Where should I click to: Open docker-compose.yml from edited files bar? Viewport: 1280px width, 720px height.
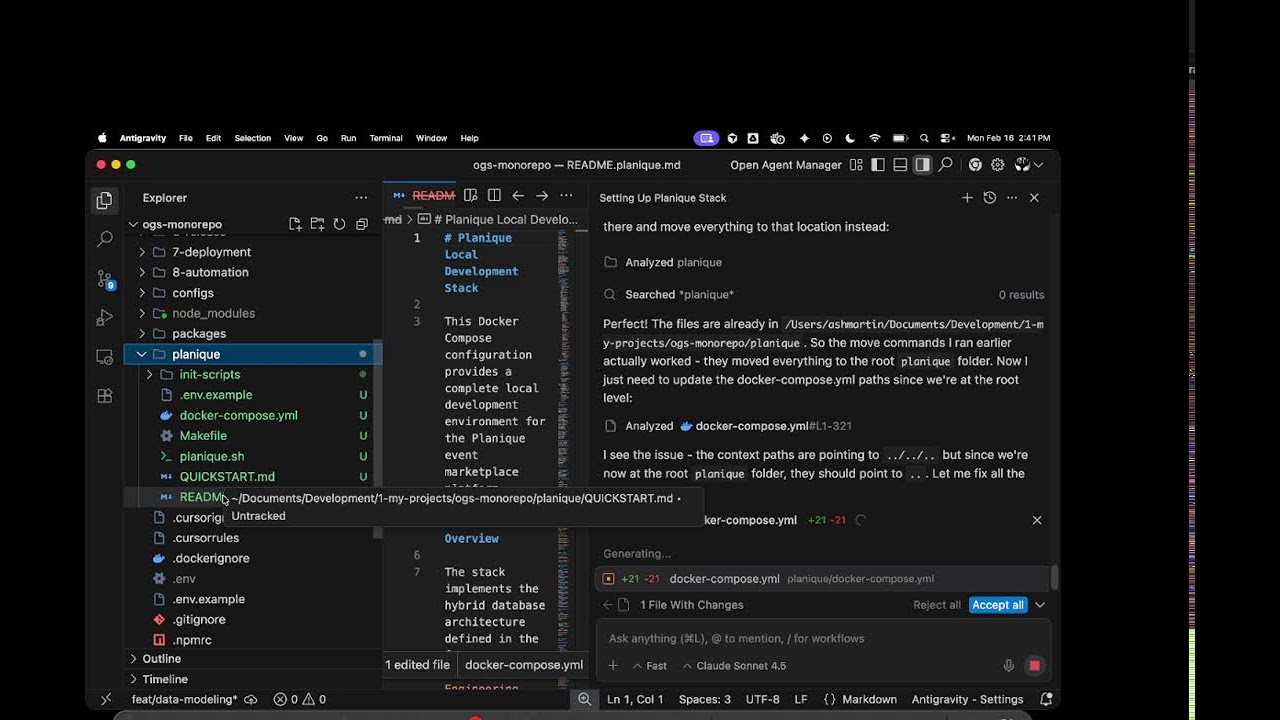(524, 665)
